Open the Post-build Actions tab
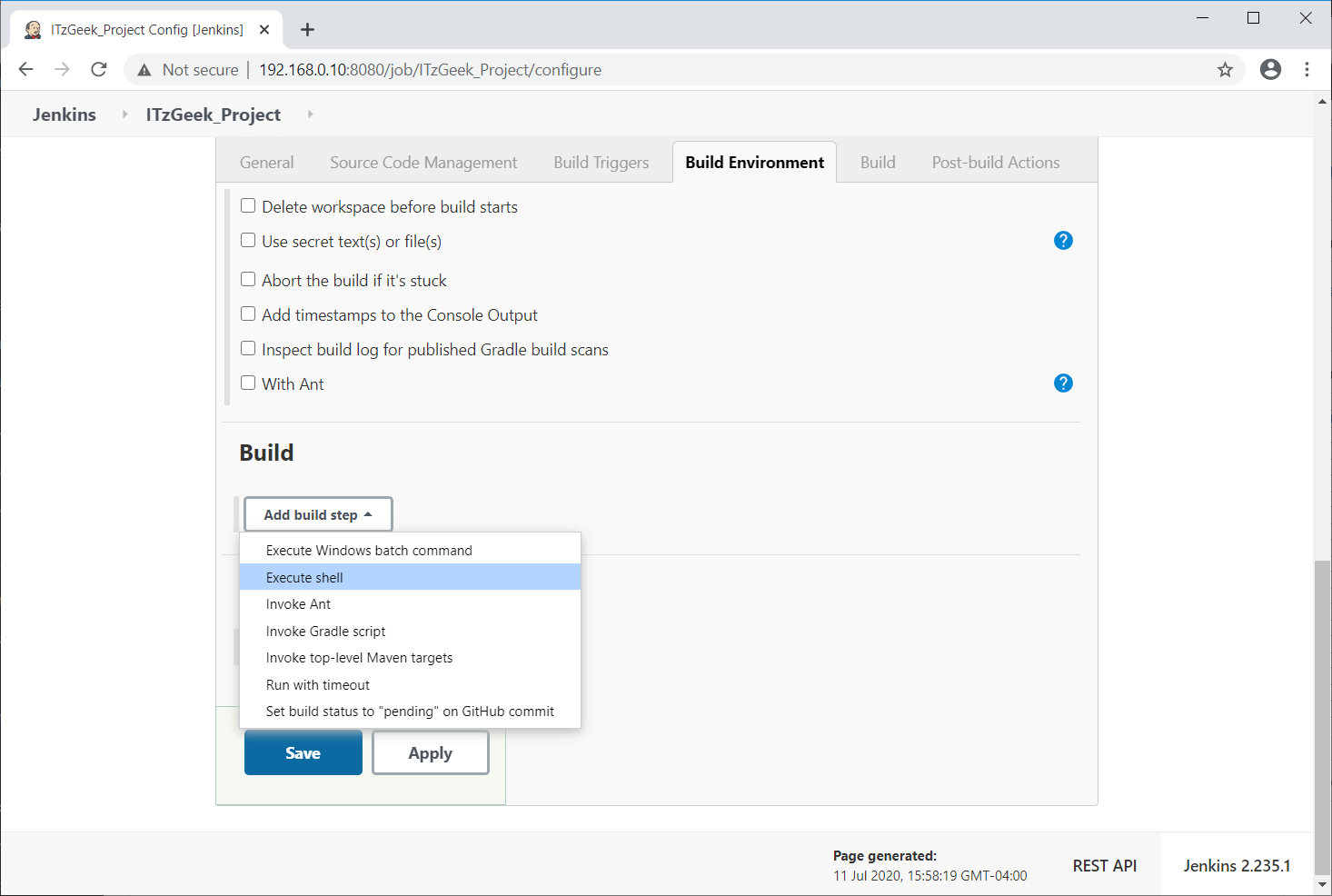This screenshot has width=1332, height=896. (x=996, y=163)
